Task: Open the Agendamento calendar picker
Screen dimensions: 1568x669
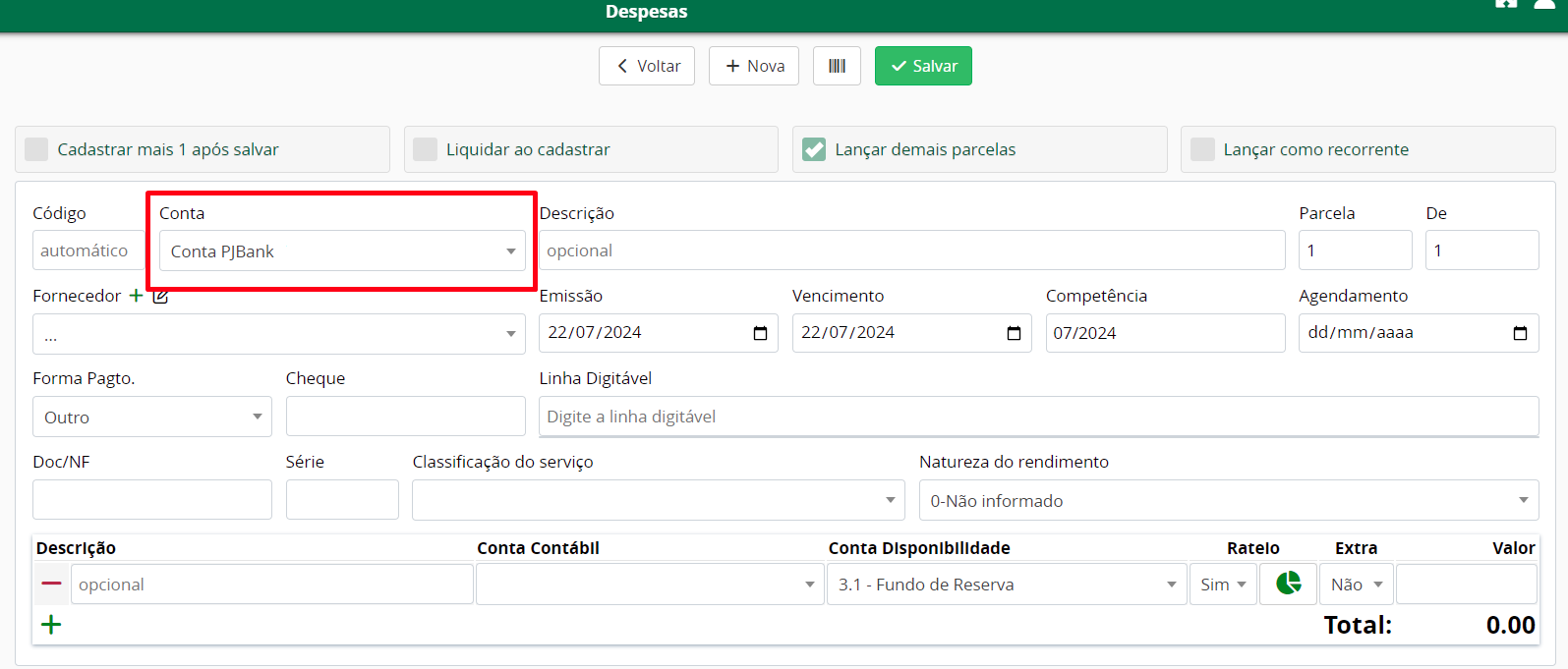Action: click(x=1520, y=333)
